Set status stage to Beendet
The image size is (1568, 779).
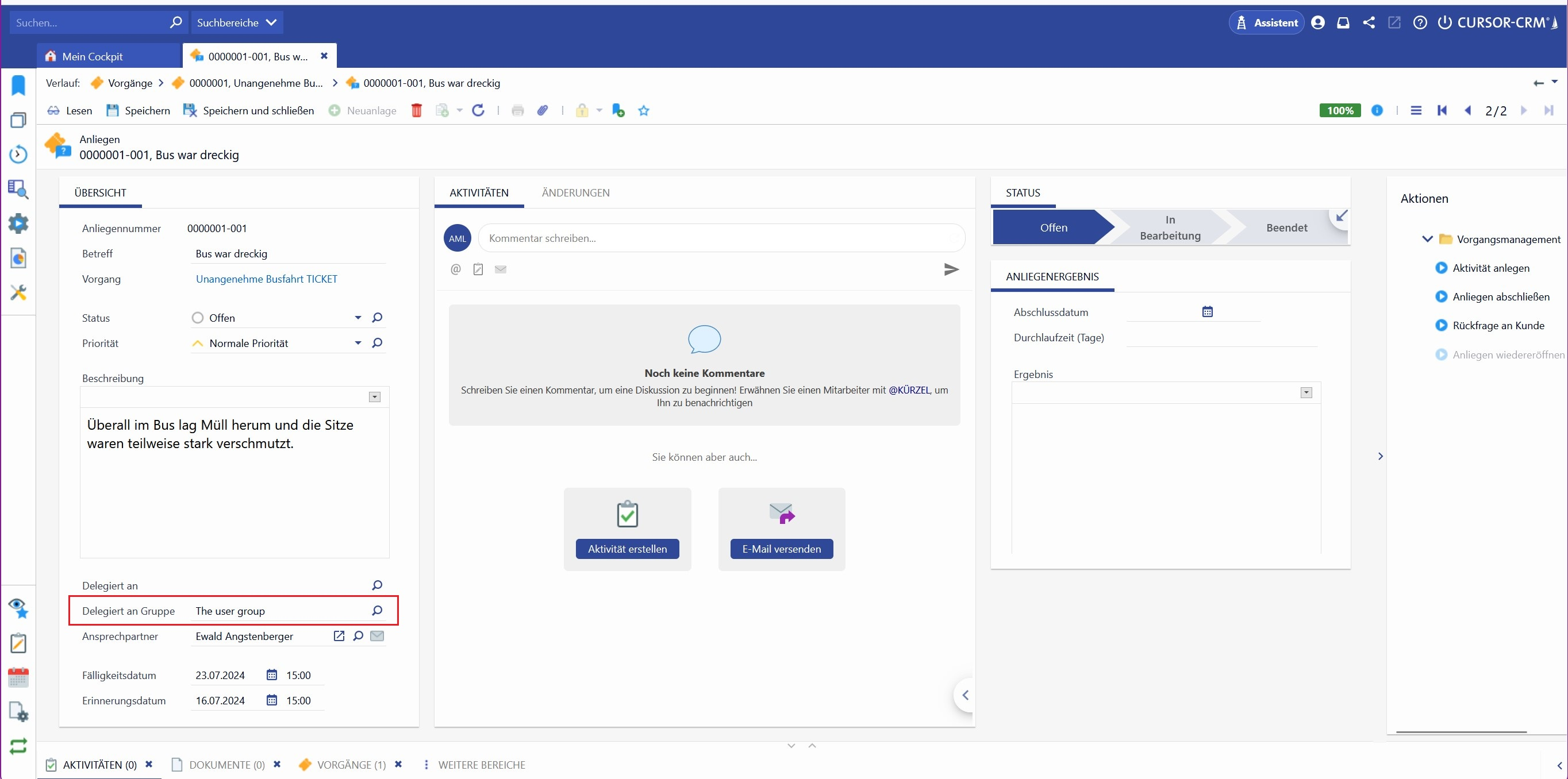tap(1286, 227)
